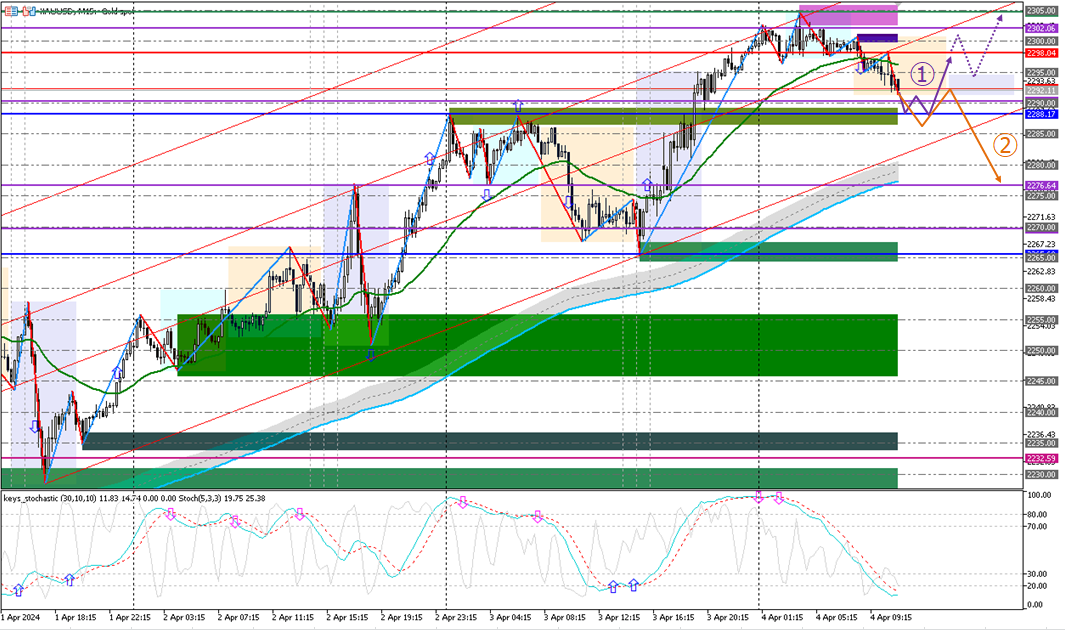This screenshot has height=630, width=1065.
Task: Click the 1 Apr 22:15 time label
Action: [x=130, y=618]
